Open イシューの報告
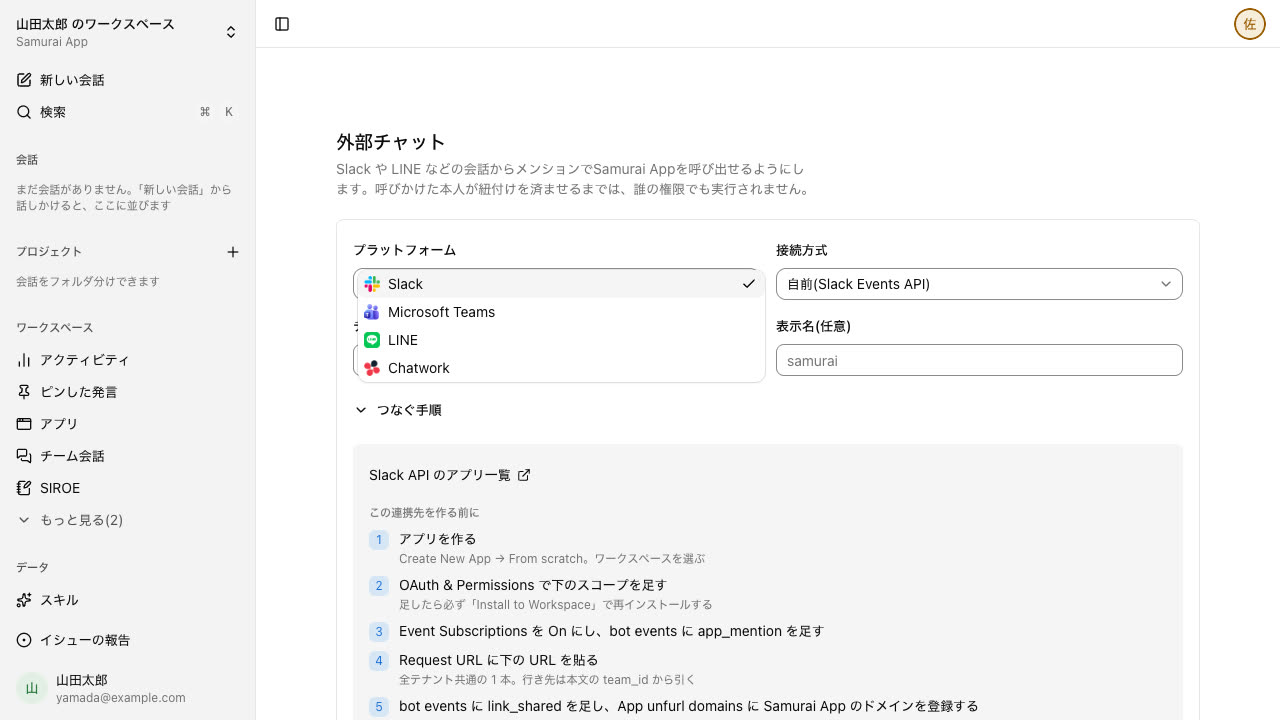Viewport: 1280px width, 720px height. point(127,640)
